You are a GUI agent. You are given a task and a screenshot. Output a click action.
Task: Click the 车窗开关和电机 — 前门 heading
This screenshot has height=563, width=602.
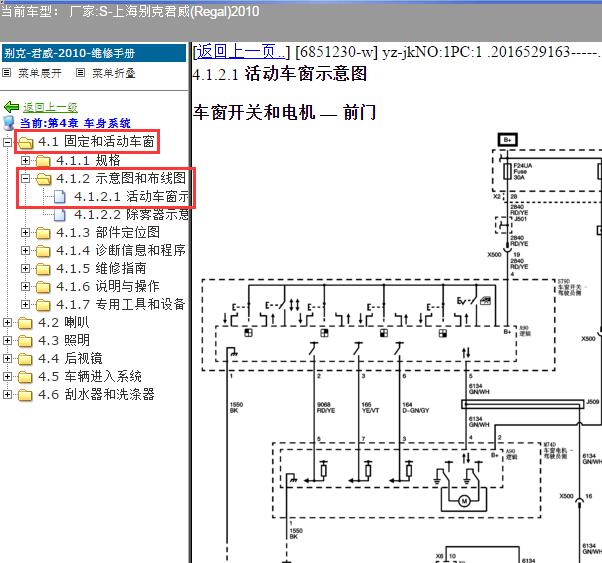(284, 113)
